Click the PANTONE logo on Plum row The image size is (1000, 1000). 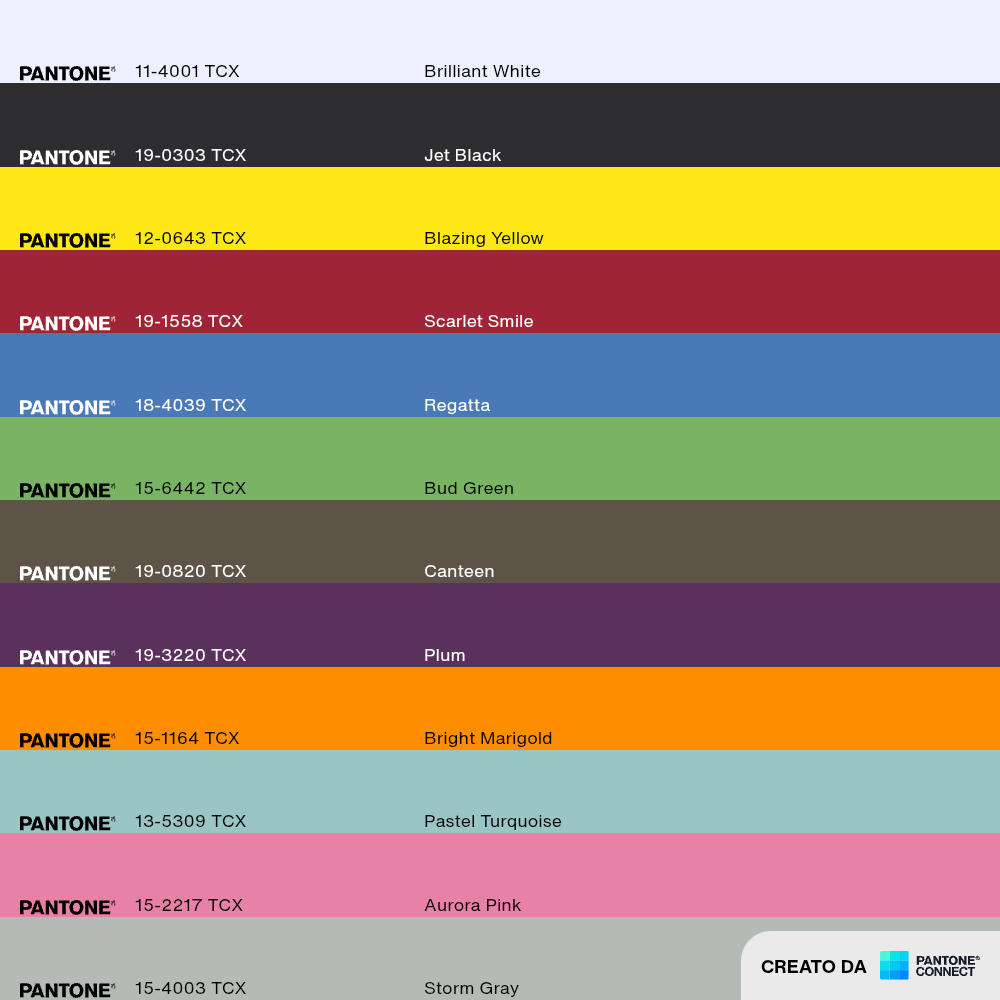[x=67, y=658]
